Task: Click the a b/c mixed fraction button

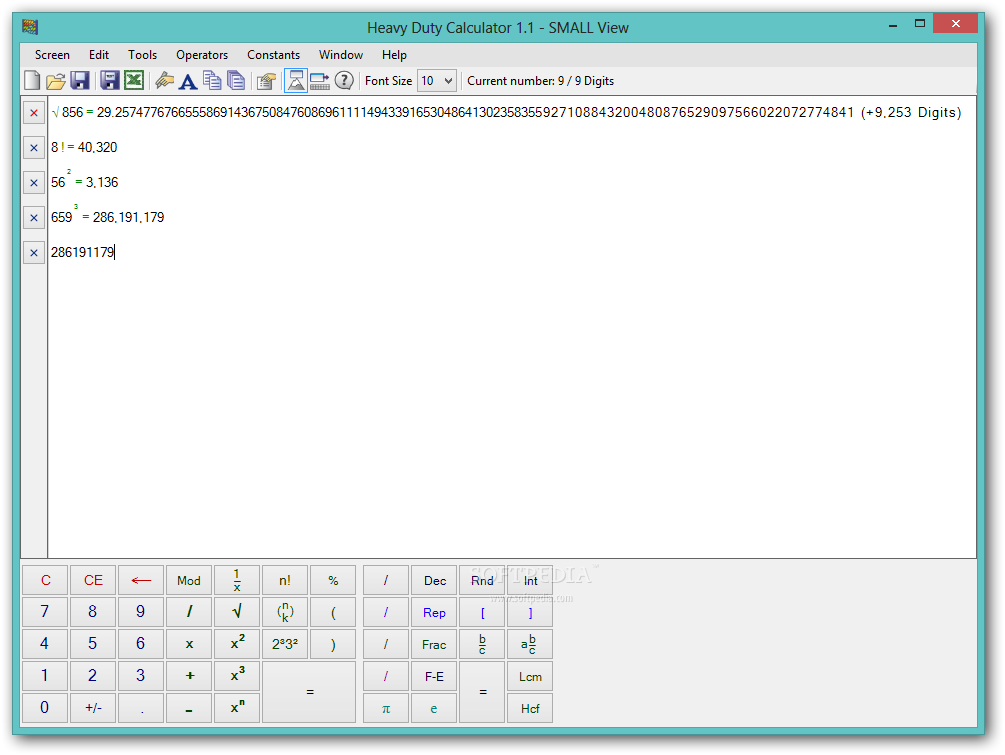Action: click(x=529, y=643)
